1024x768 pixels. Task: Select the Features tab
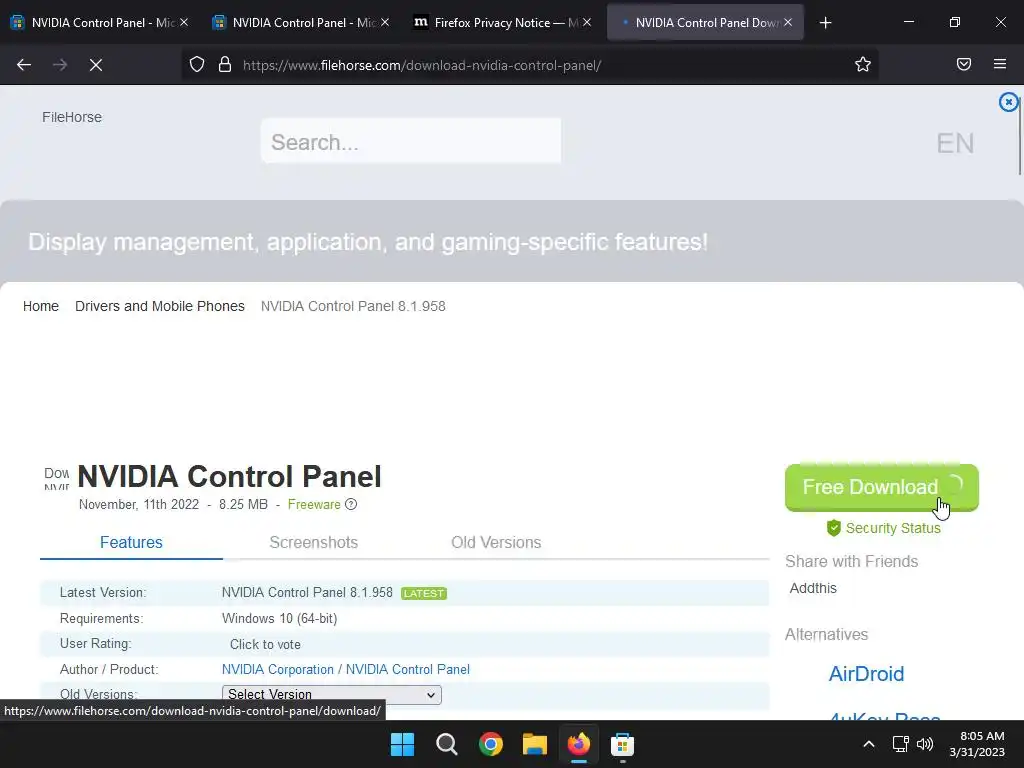[x=131, y=542]
